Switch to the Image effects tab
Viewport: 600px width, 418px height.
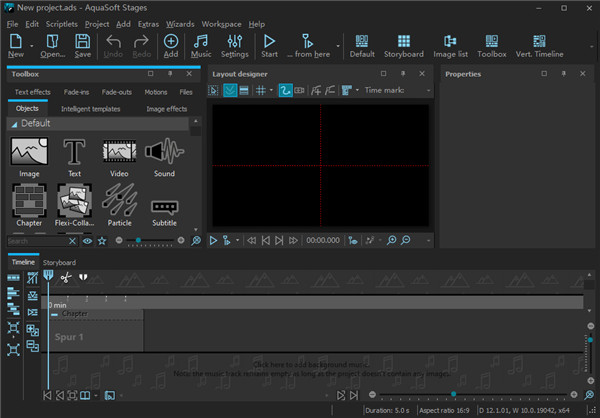(166, 108)
